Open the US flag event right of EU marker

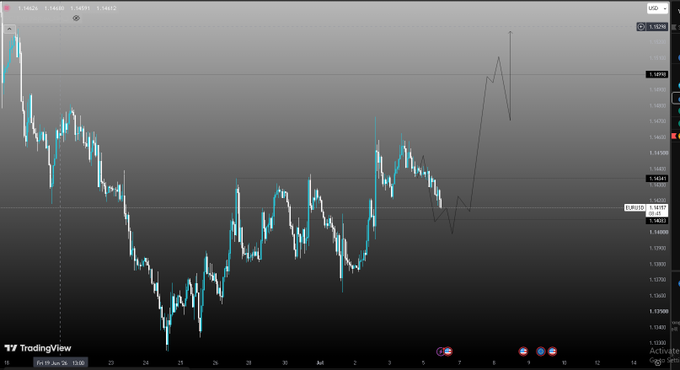tap(552, 351)
